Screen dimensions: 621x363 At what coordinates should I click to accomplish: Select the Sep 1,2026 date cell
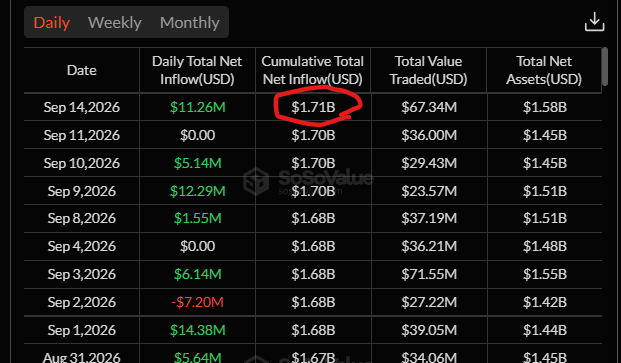[x=82, y=330]
